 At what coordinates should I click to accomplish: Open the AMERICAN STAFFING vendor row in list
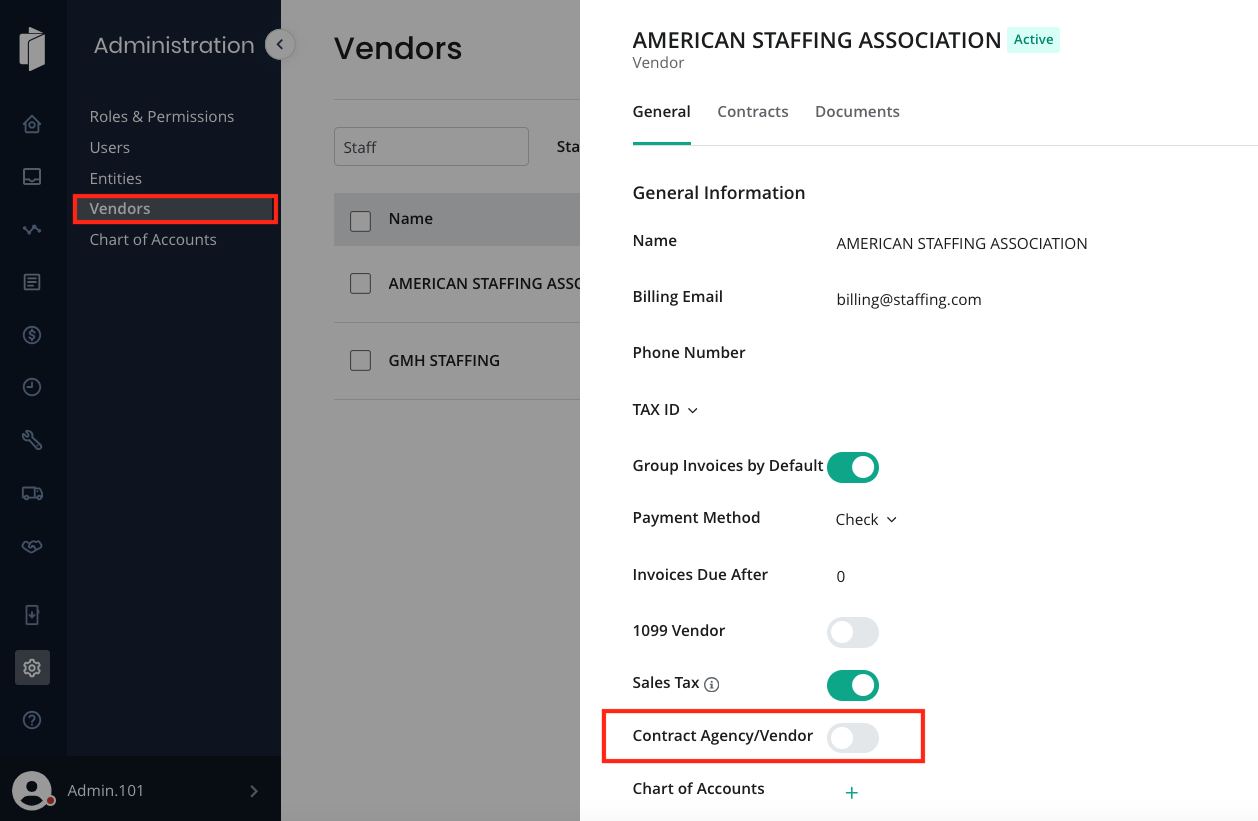click(457, 284)
